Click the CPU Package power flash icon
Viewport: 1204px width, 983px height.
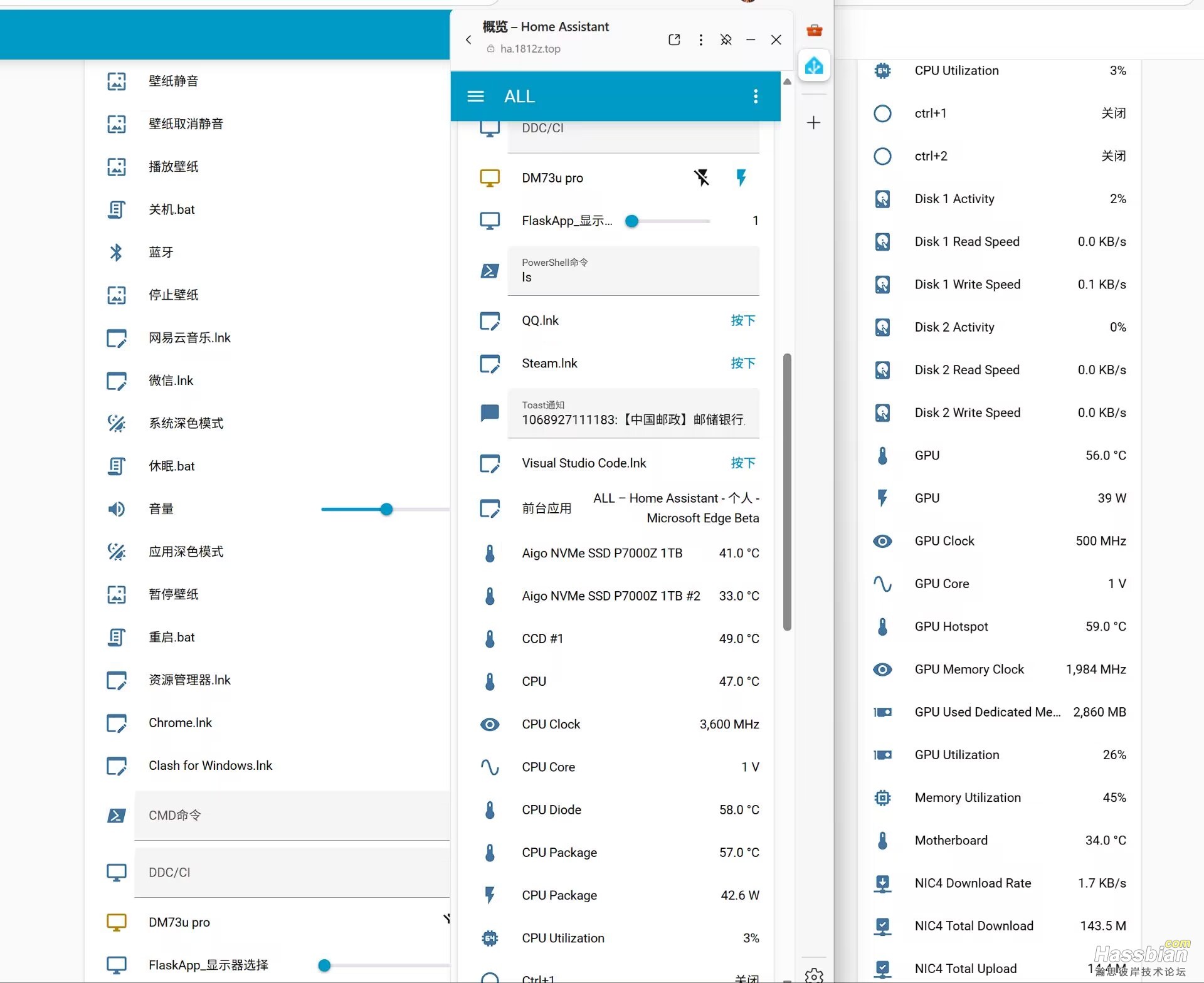(490, 895)
